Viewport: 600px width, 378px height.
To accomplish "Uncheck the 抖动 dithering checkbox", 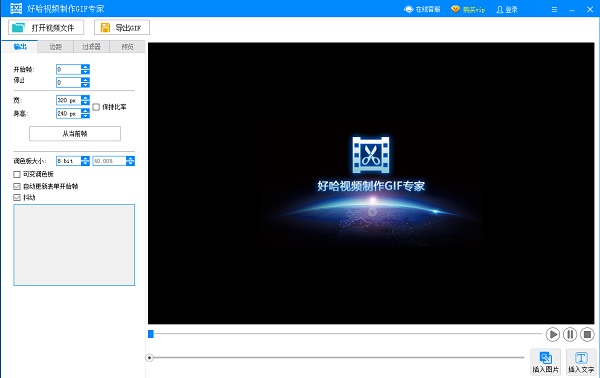I will [x=17, y=198].
